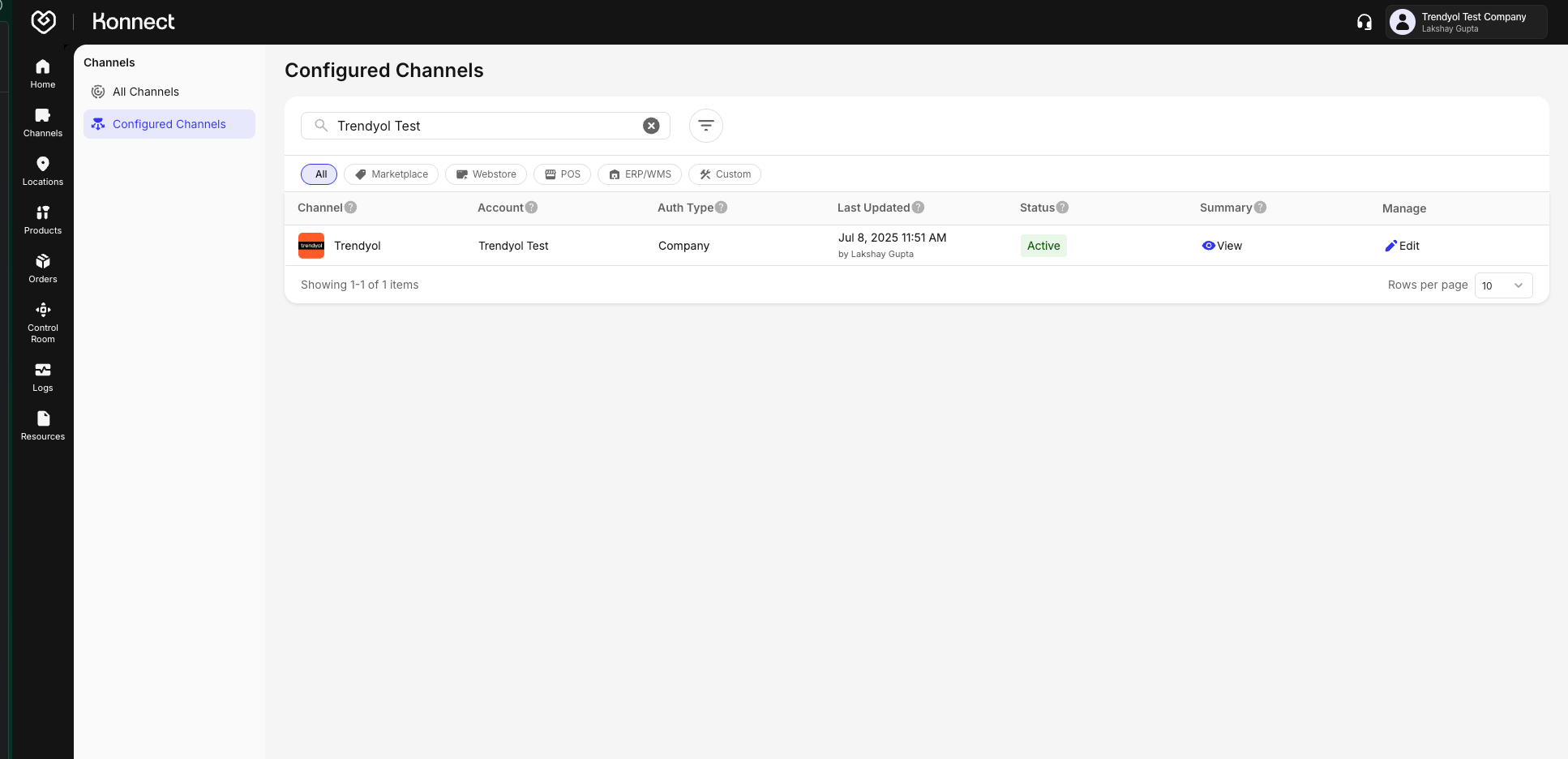The height and width of the screenshot is (759, 1568).
Task: Open Locations from the sidebar
Action: (x=43, y=171)
